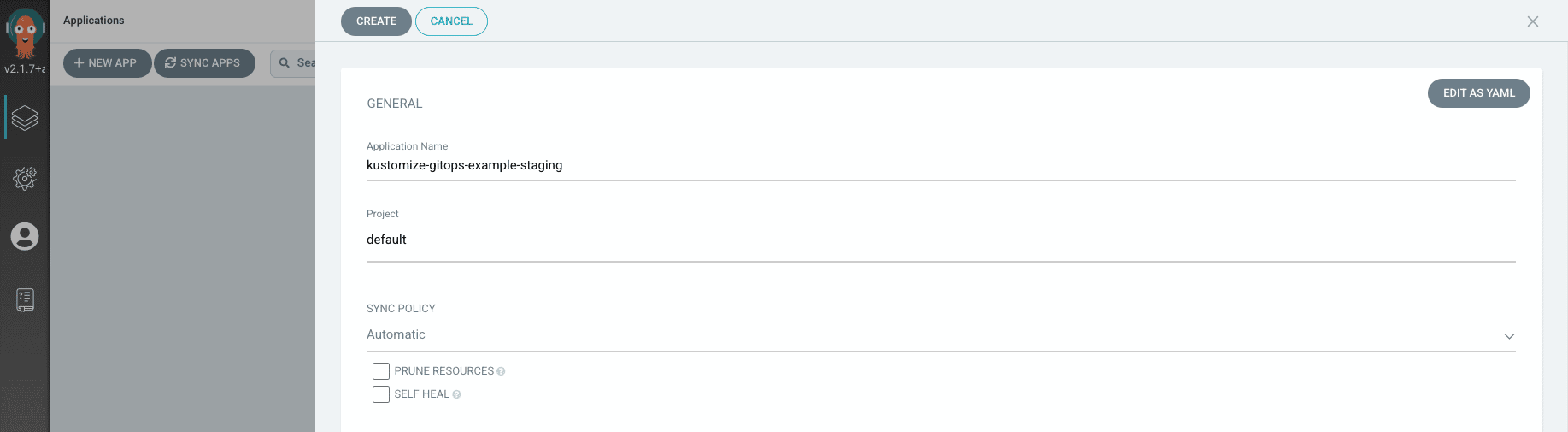Screen dimensions: 1568x432
Task: Click the Sync Apps button
Action: (204, 63)
